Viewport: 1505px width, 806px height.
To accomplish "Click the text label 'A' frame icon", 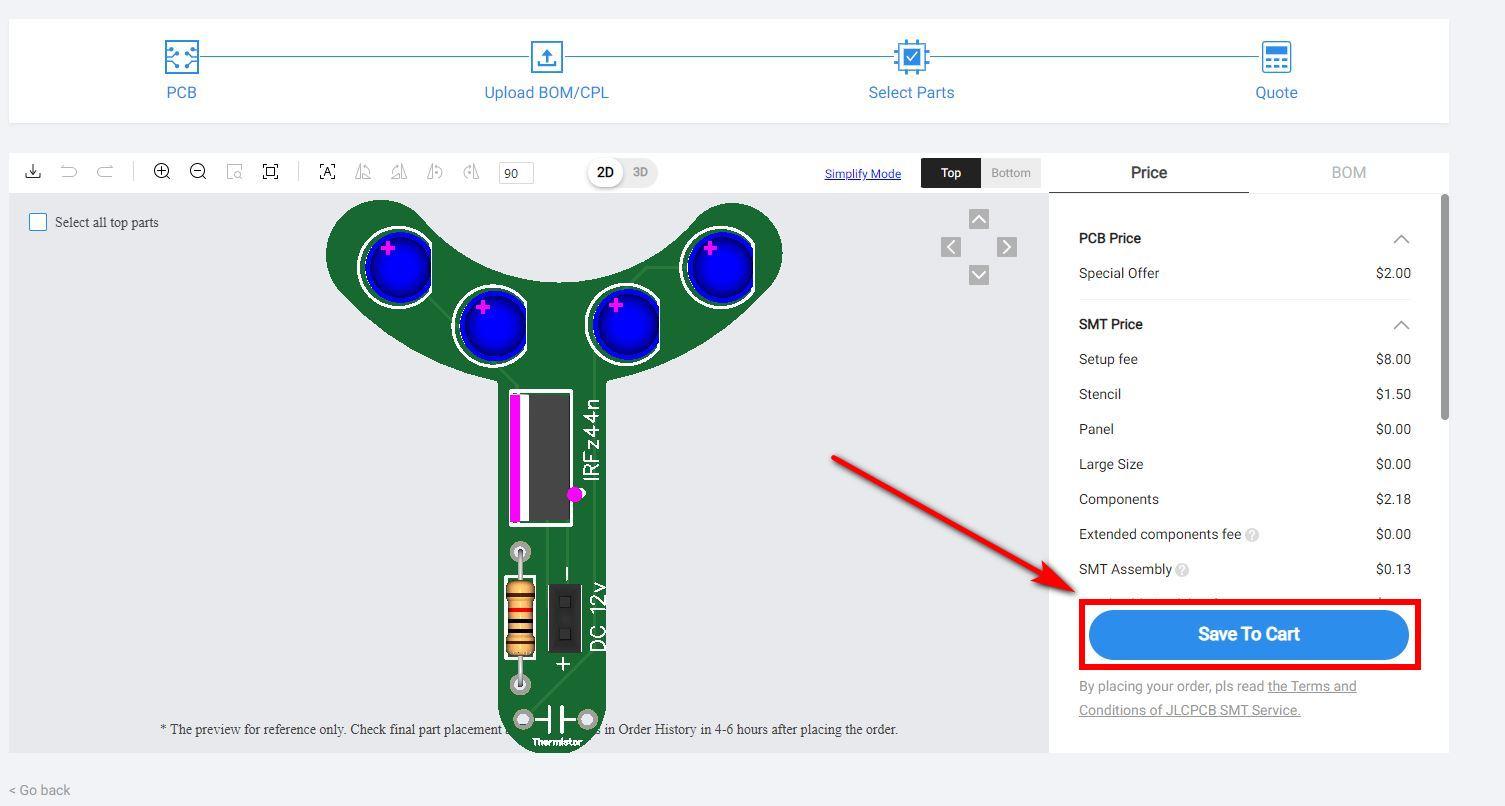I will tap(327, 172).
